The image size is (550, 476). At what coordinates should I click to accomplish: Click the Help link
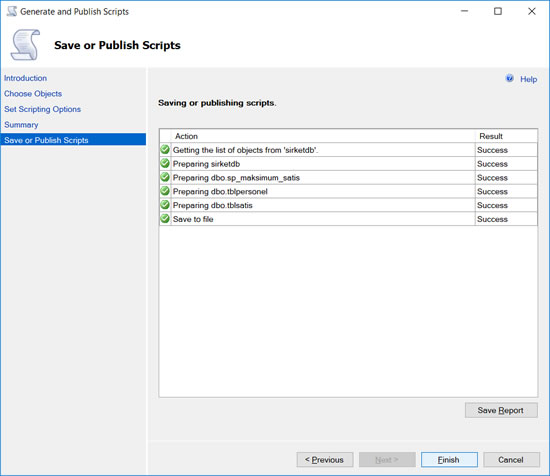point(528,79)
